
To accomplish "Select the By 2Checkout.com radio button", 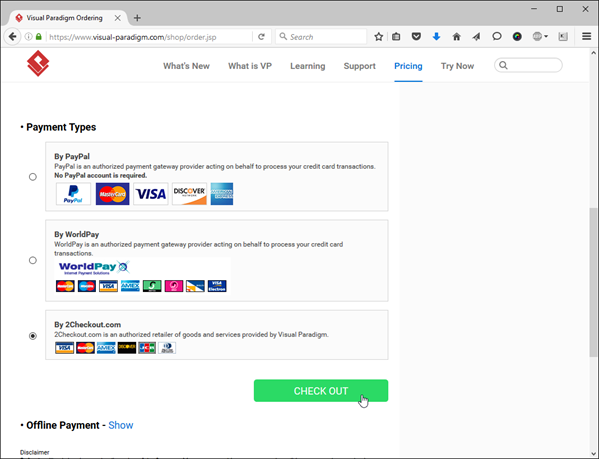I will coord(33,336).
